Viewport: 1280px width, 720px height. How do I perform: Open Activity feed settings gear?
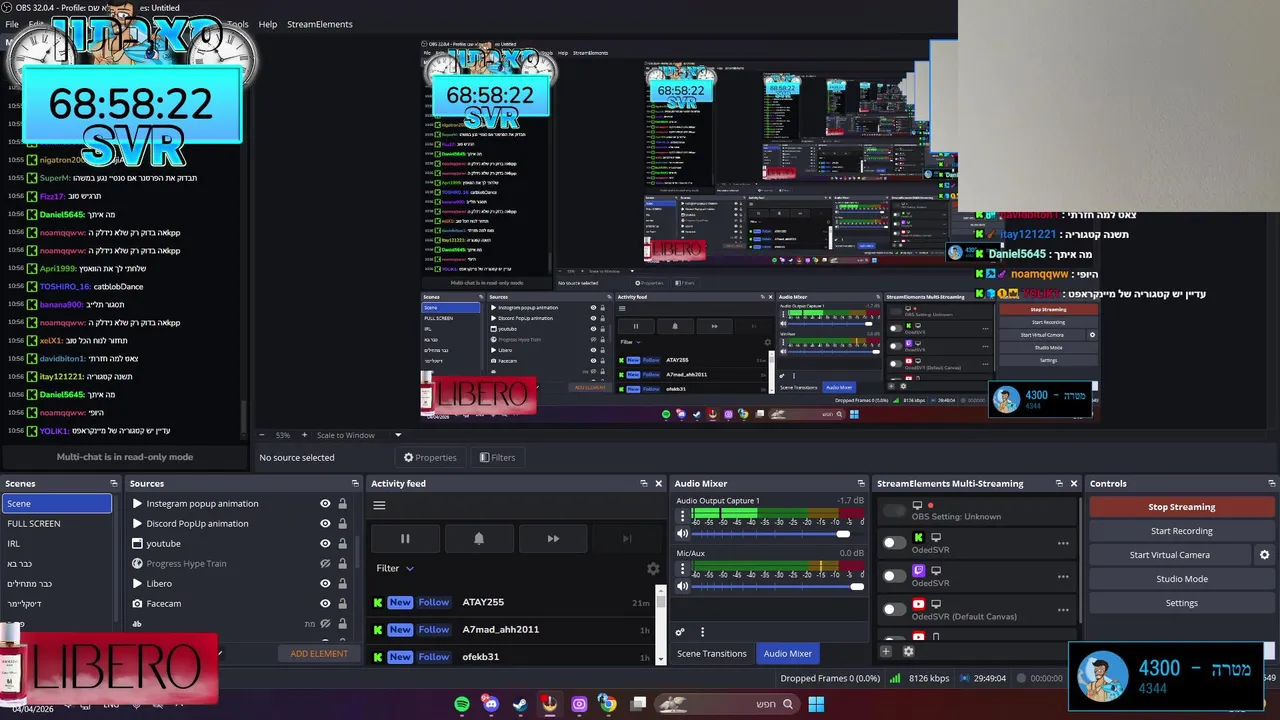653,568
